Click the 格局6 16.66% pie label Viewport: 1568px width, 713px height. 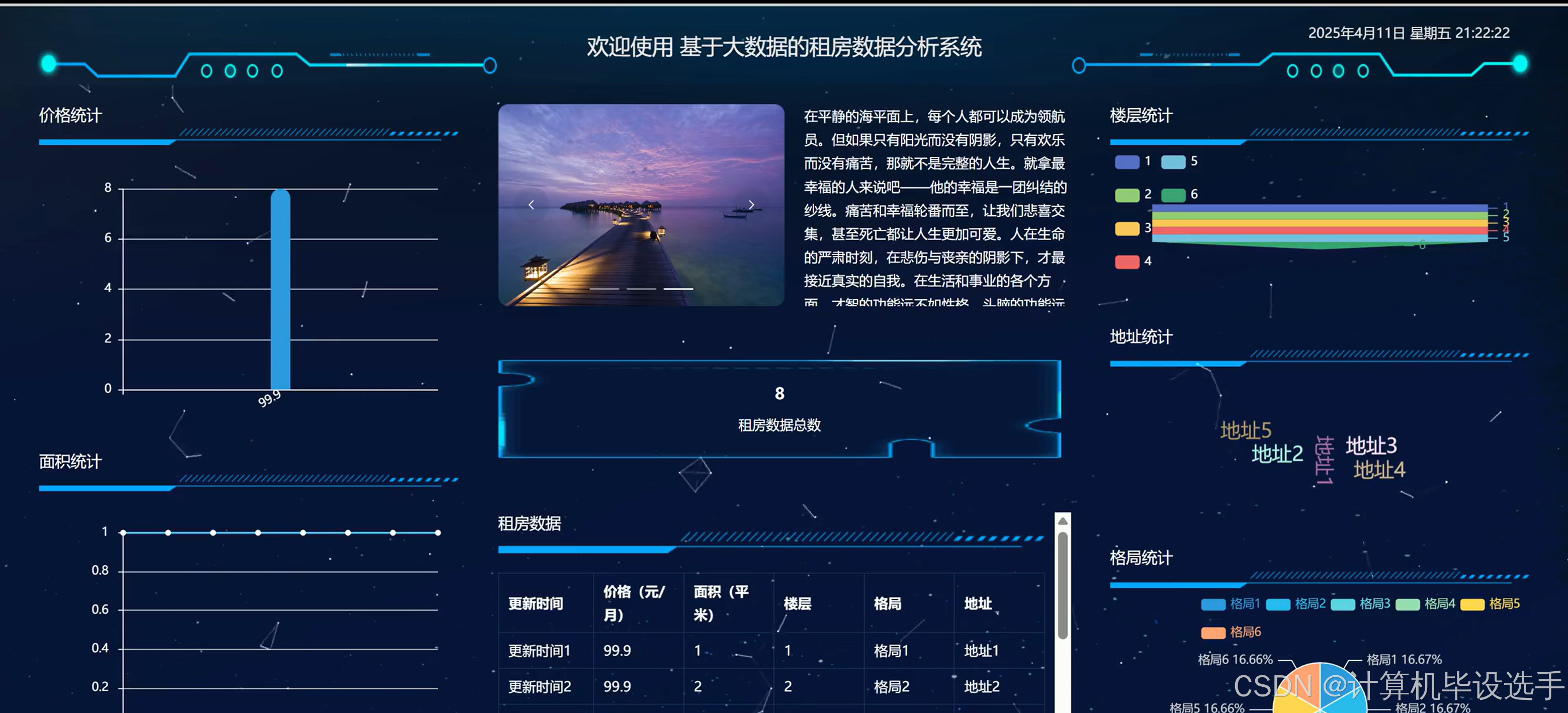click(x=1235, y=660)
